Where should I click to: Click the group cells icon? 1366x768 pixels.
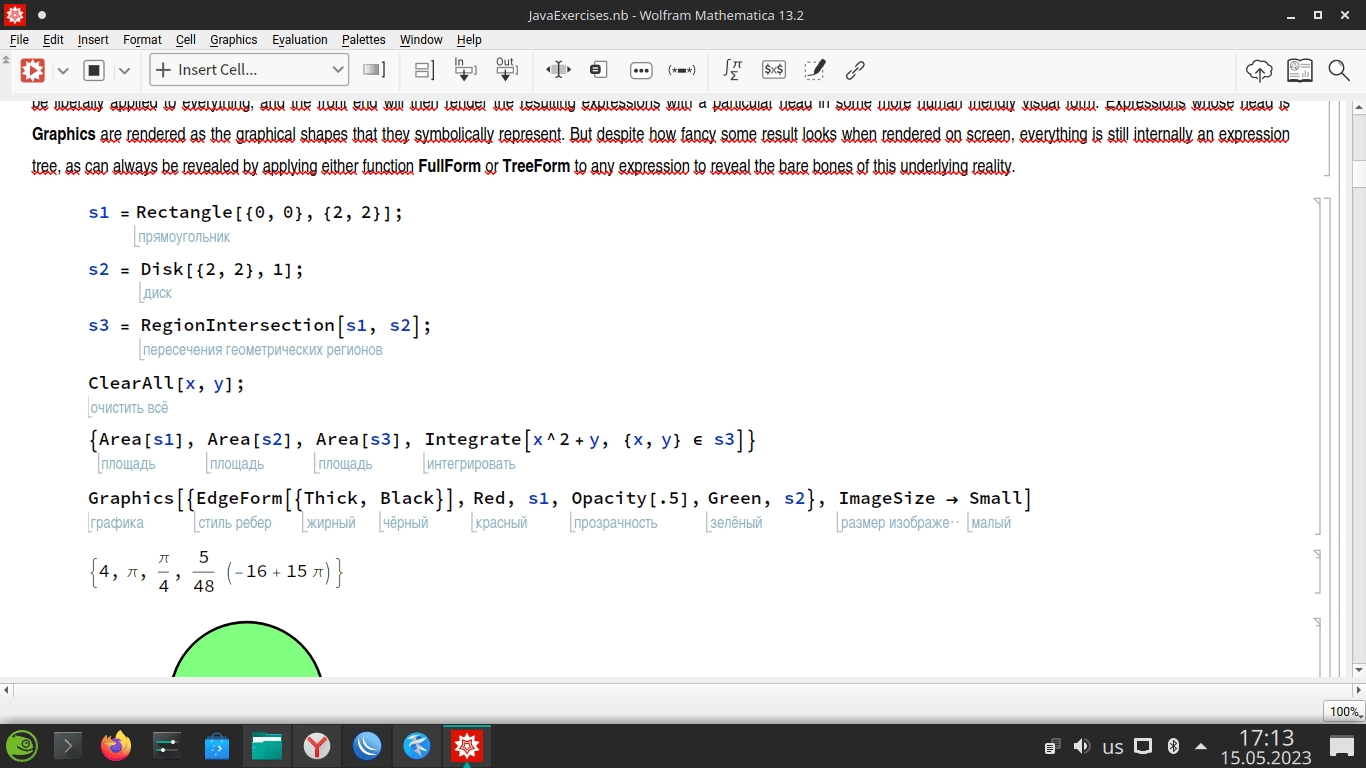[424, 70]
